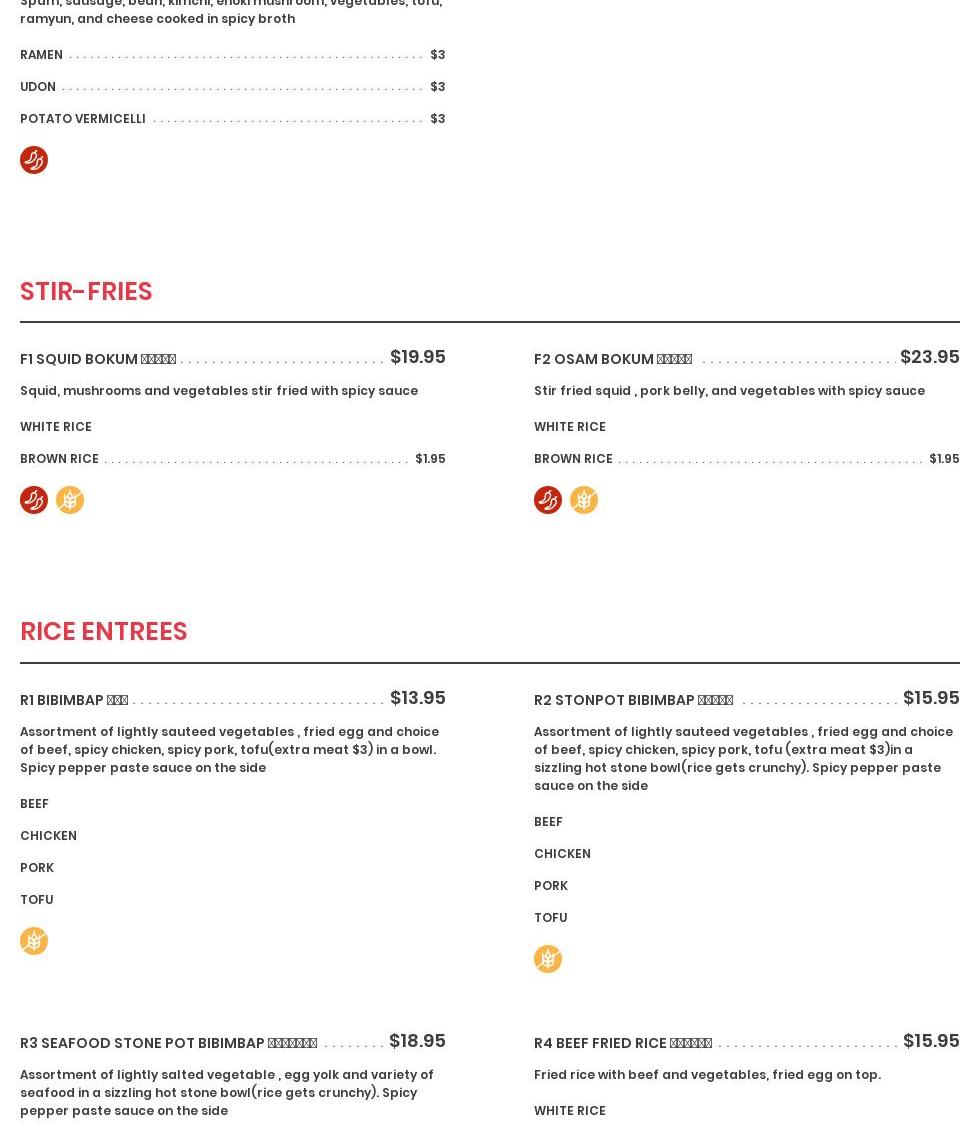The height and width of the screenshot is (1133, 965).
Task: Click the wheat icon under F1 Squid Bokum
Action: pos(70,500)
